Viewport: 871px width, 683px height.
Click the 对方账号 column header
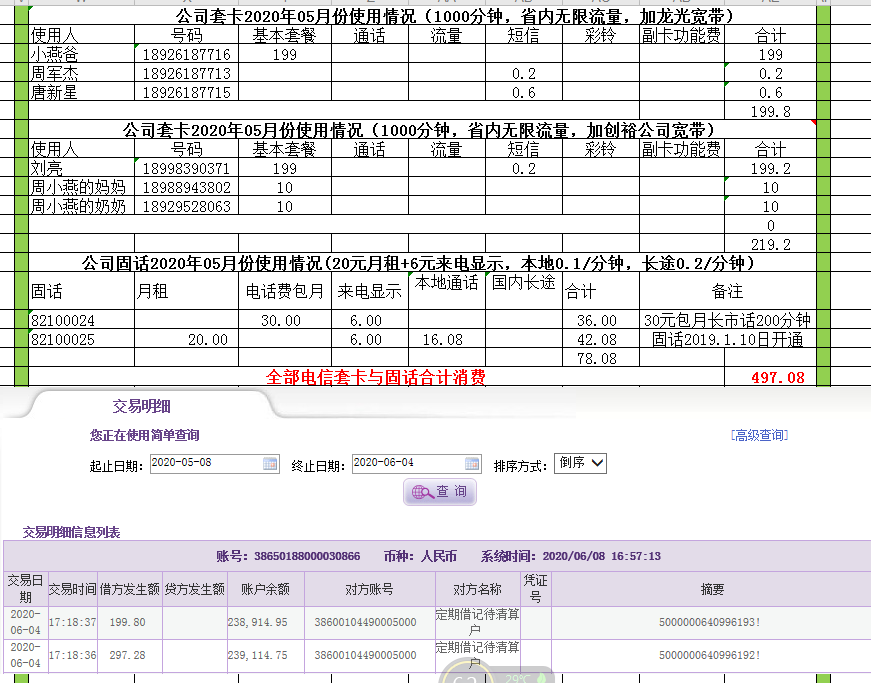(x=368, y=589)
